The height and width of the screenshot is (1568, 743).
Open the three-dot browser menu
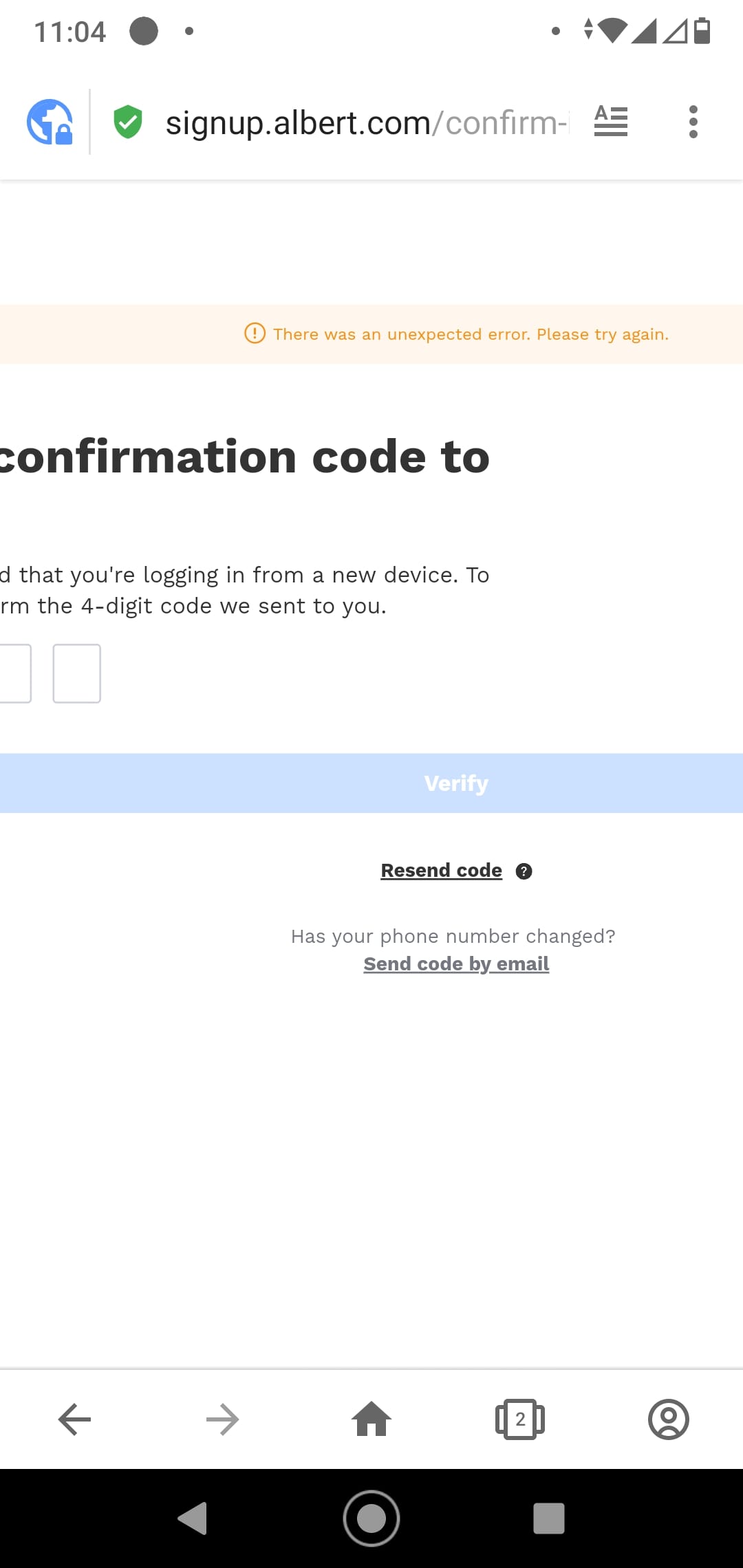693,122
